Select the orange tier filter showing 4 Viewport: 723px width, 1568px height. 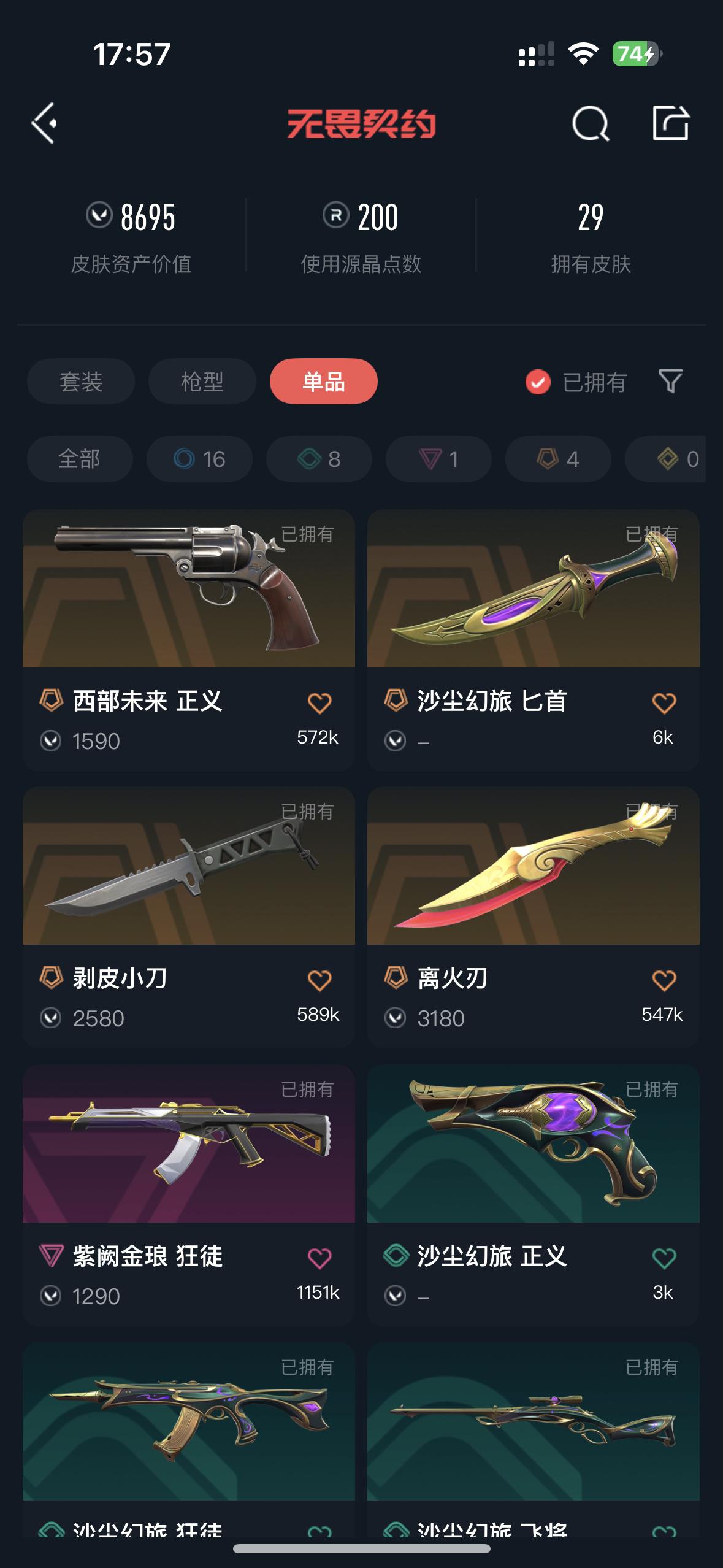[x=558, y=459]
